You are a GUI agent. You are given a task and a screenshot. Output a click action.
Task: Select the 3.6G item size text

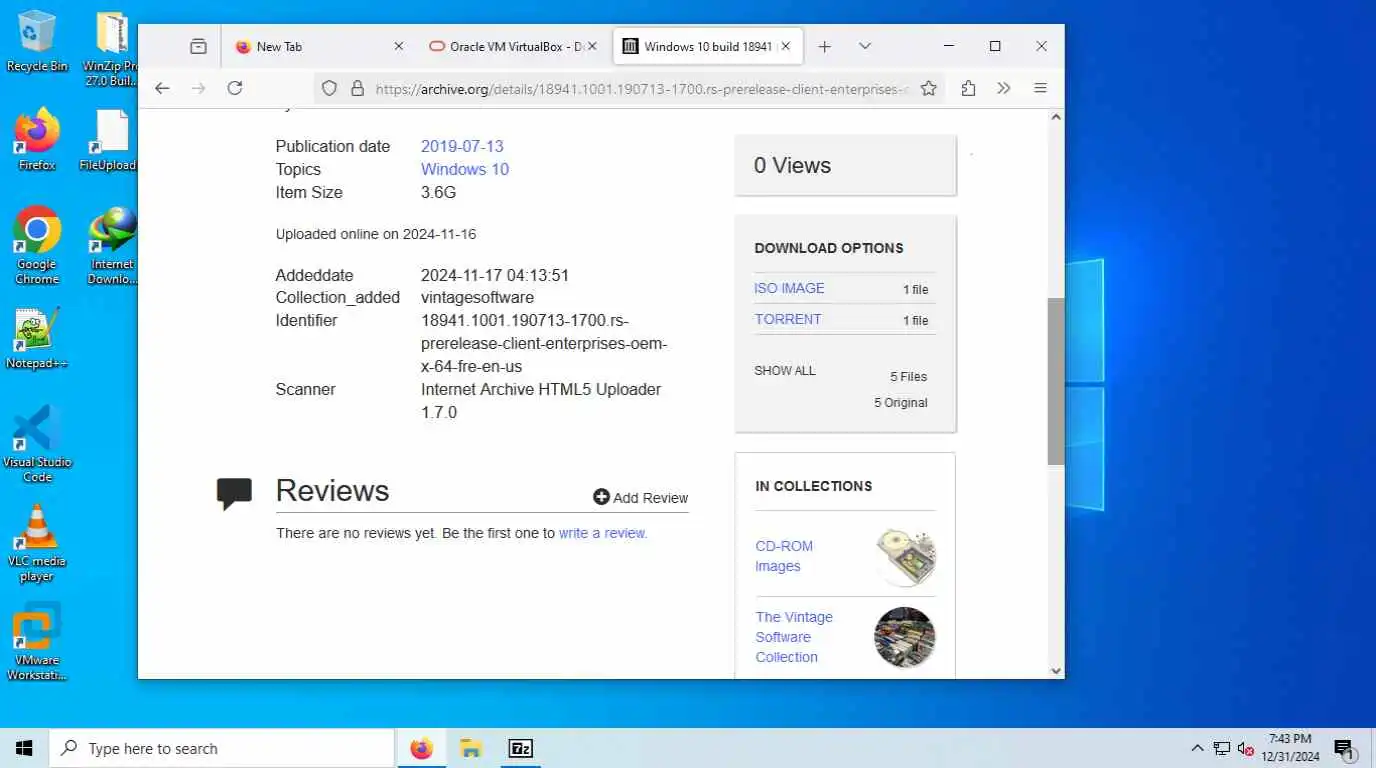click(x=438, y=192)
